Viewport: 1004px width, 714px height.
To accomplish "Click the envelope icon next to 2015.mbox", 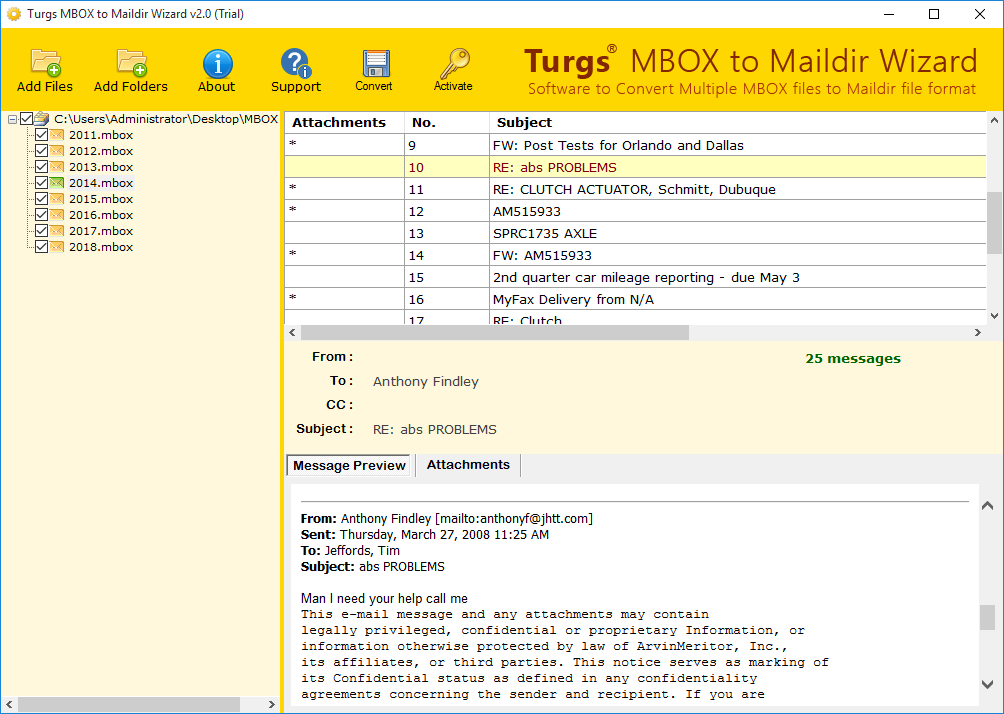I will (57, 199).
